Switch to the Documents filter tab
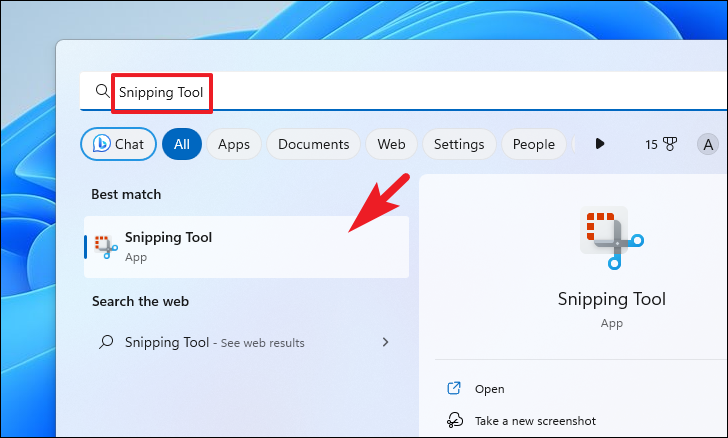This screenshot has width=728, height=438. click(313, 144)
